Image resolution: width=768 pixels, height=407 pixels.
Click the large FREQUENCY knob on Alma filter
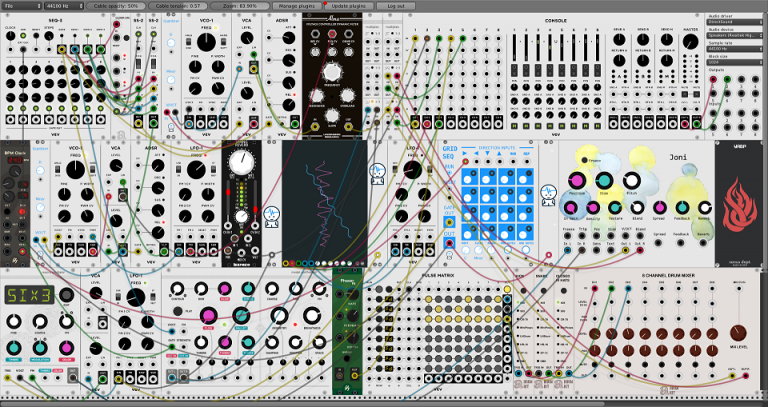tap(332, 73)
